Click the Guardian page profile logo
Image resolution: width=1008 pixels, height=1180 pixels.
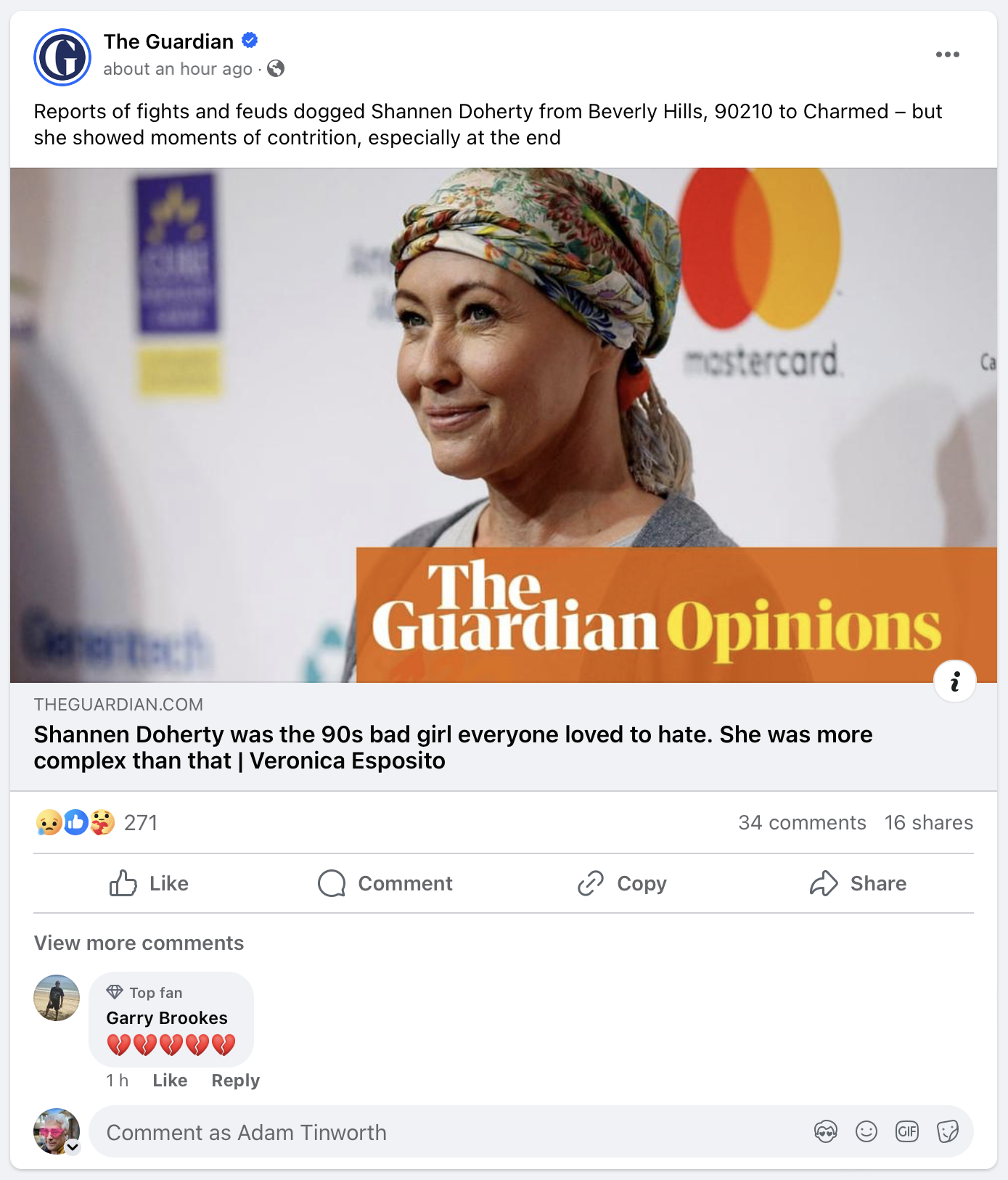pos(62,57)
